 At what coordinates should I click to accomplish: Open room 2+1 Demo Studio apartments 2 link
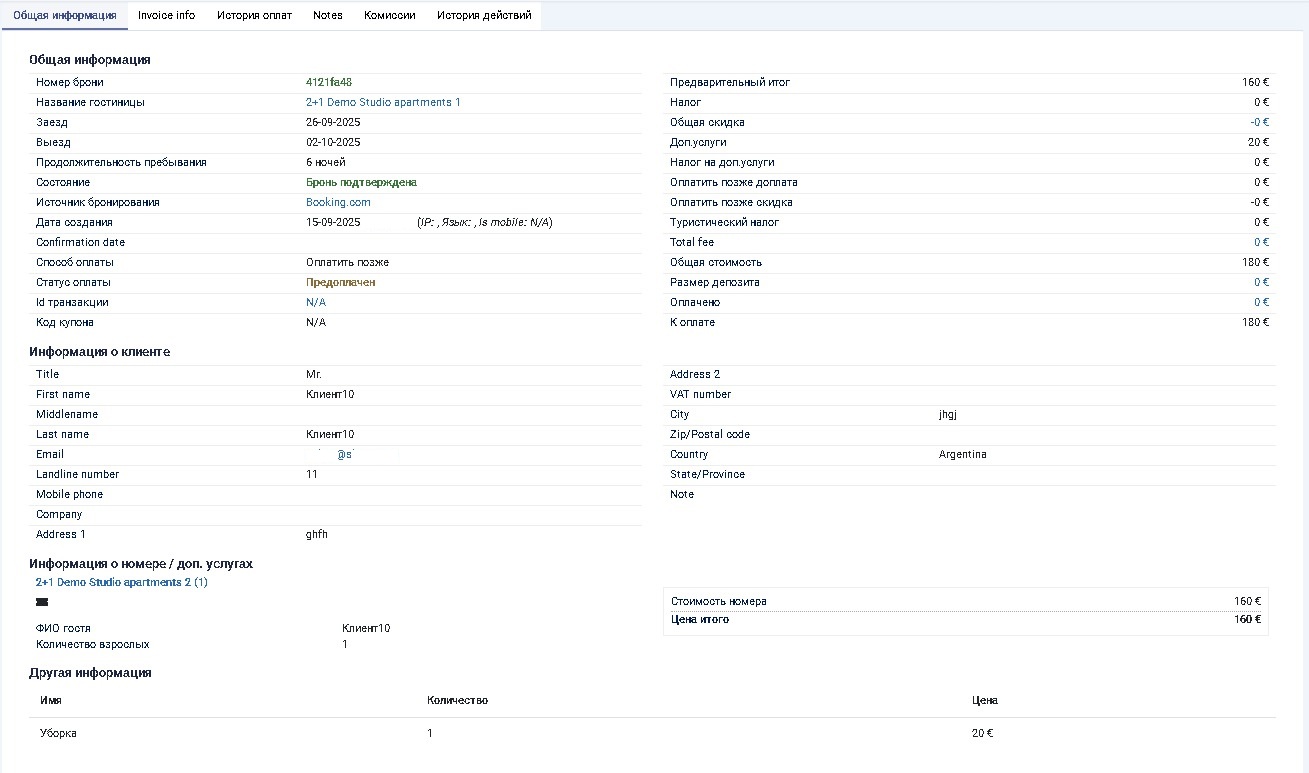pyautogui.click(x=121, y=582)
